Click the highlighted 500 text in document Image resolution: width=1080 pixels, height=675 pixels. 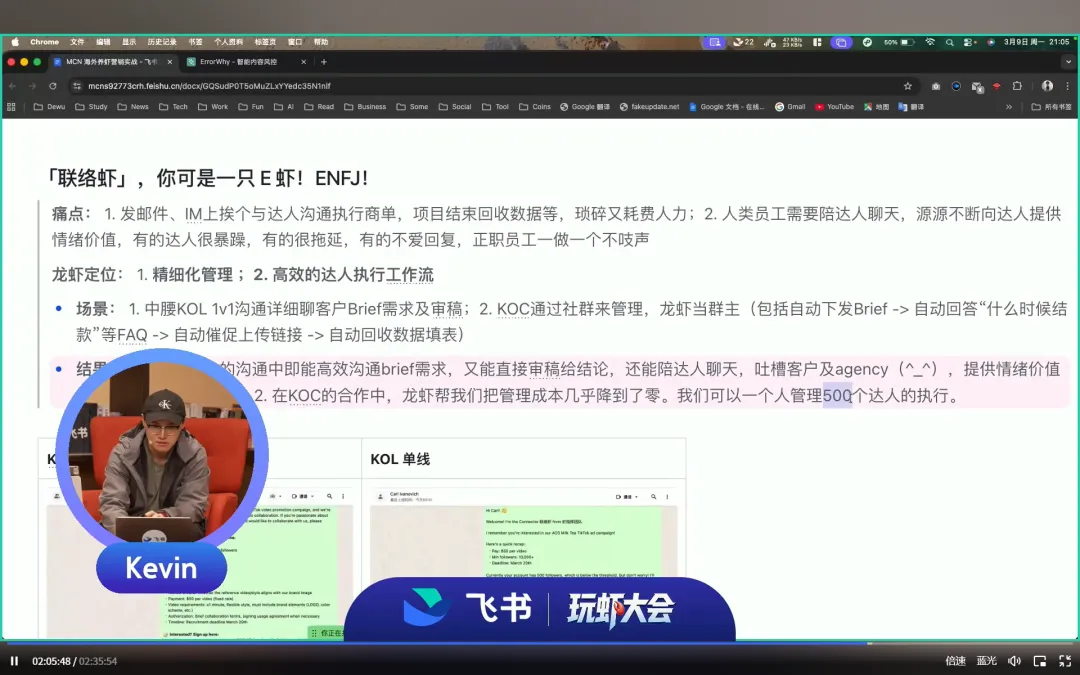[x=838, y=395]
